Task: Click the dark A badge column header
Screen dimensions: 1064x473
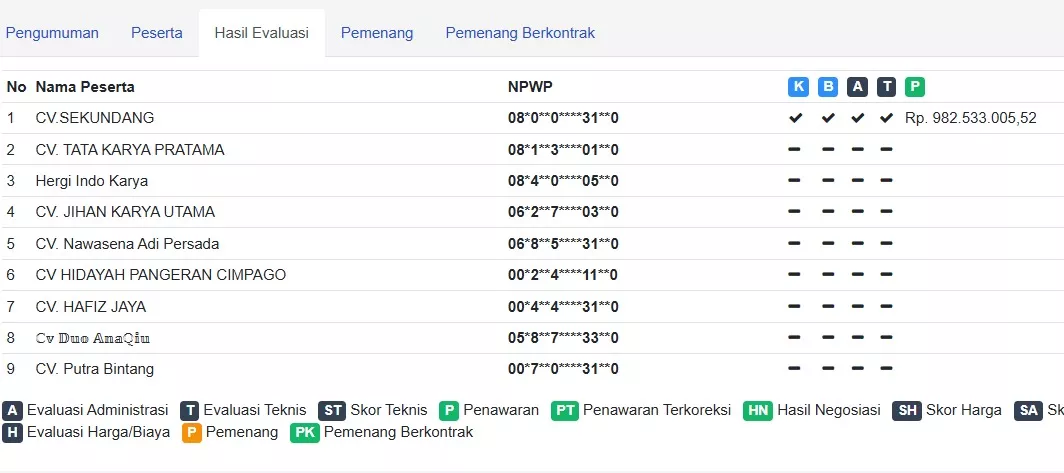Action: (858, 87)
